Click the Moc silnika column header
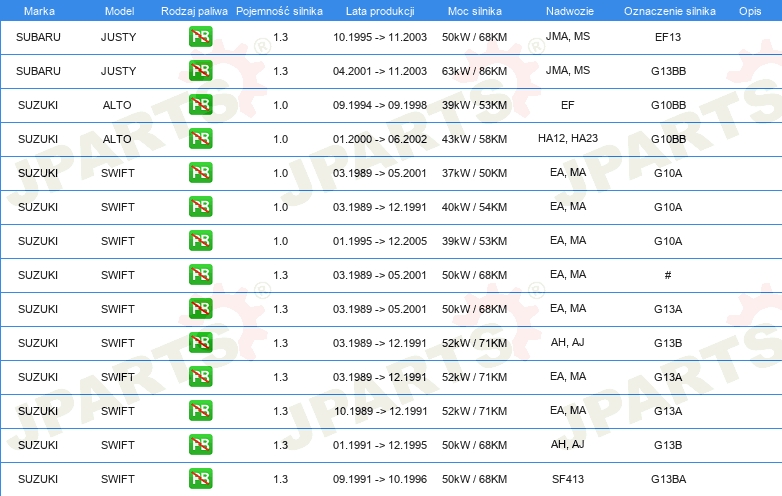 pos(475,10)
